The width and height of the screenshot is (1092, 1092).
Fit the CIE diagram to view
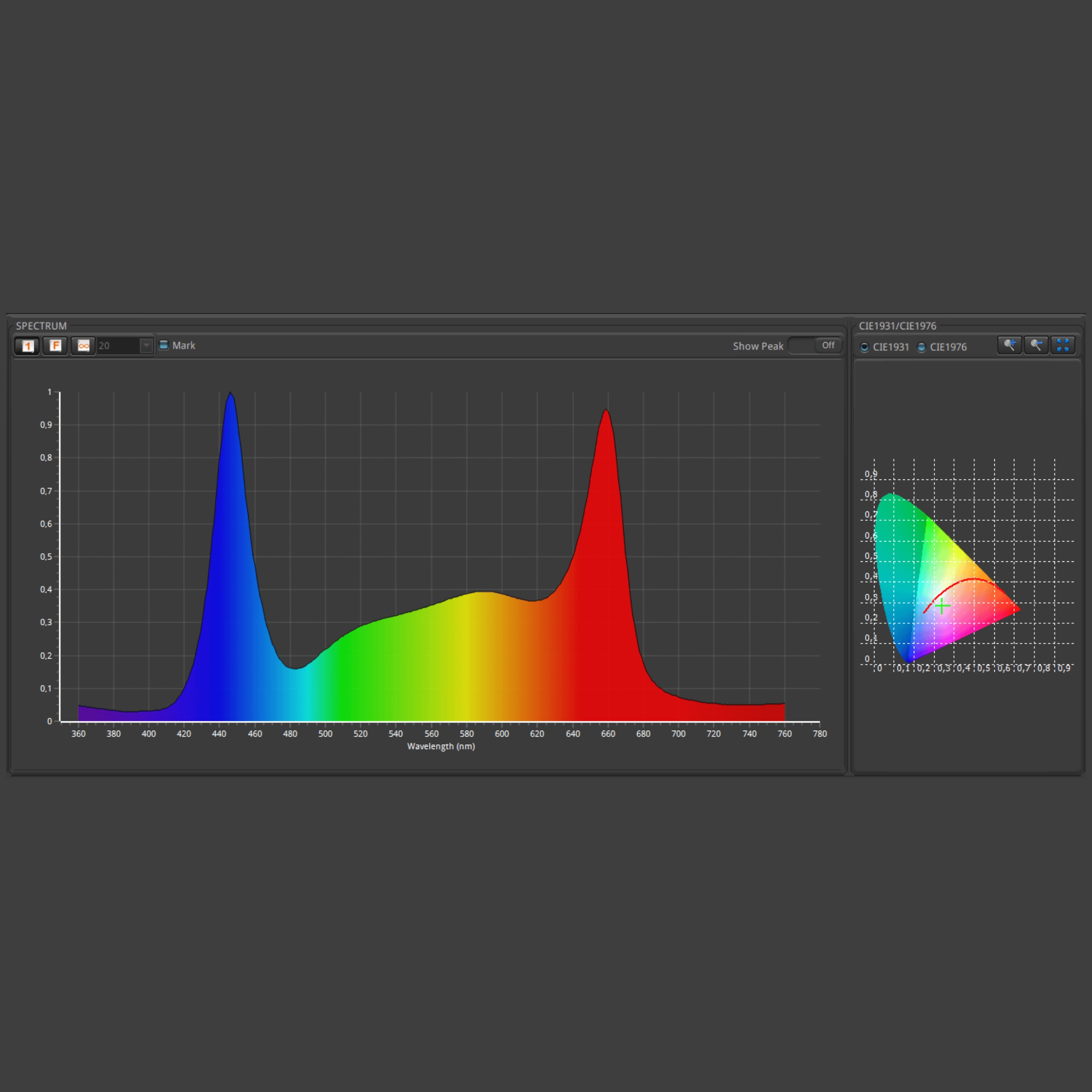point(1063,346)
